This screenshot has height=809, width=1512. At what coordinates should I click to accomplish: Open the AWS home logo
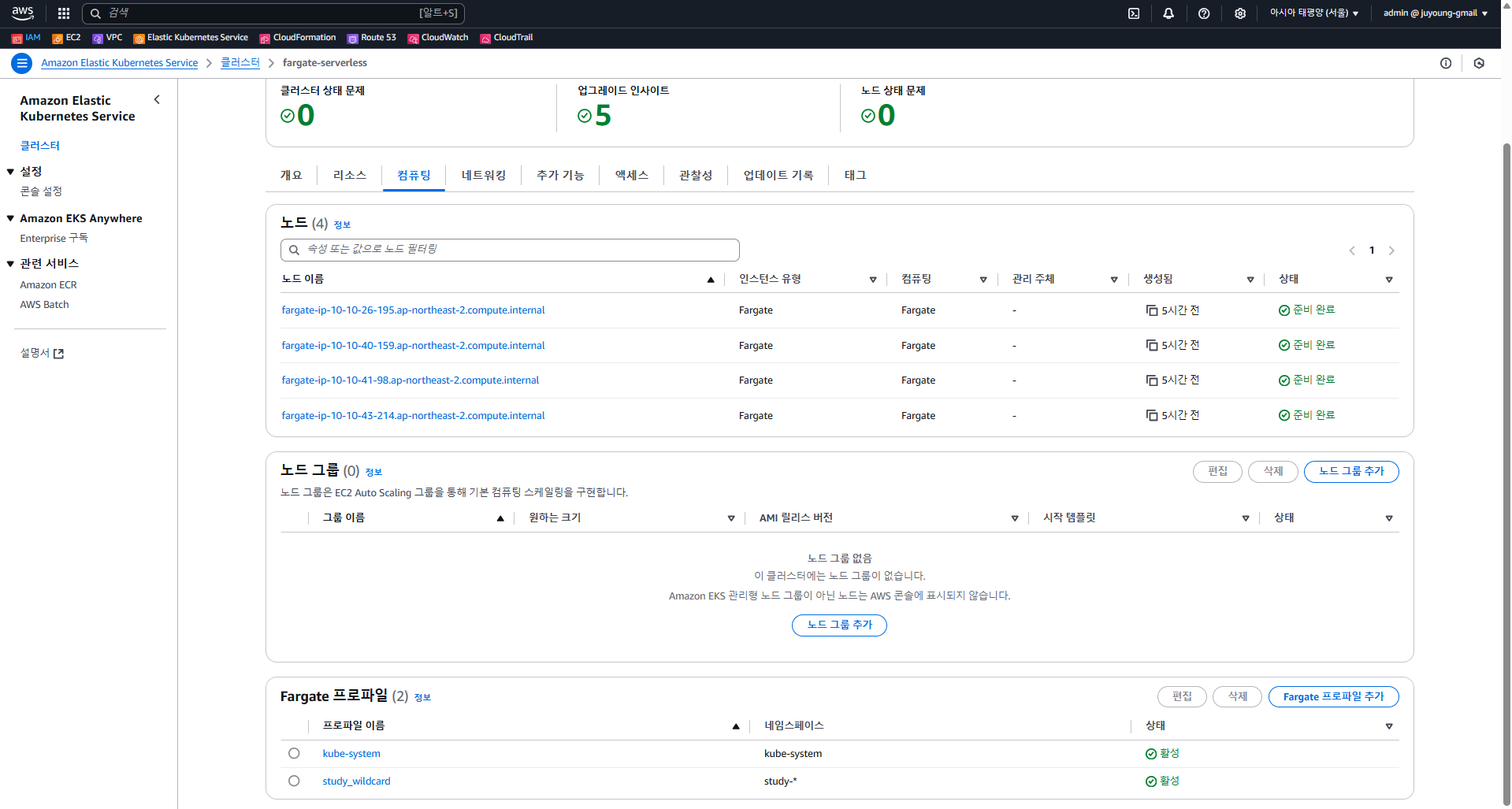pos(23,13)
